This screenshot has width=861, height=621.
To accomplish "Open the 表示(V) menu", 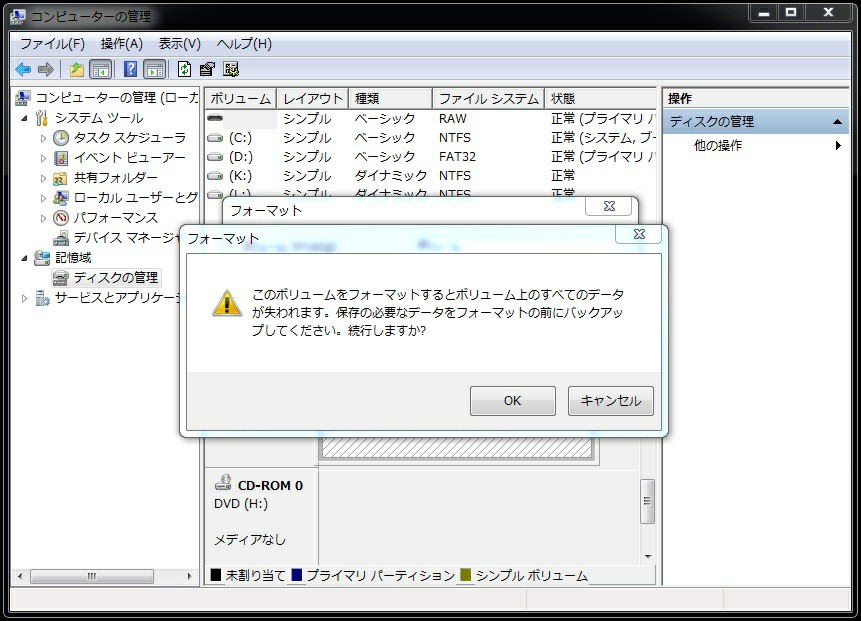I will (179, 44).
